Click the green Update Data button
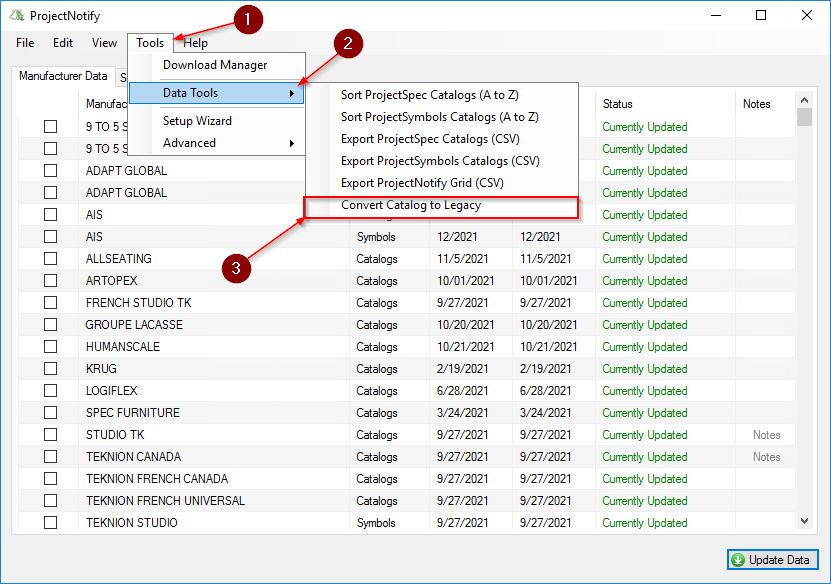This screenshot has height=584, width=831. (x=773, y=560)
